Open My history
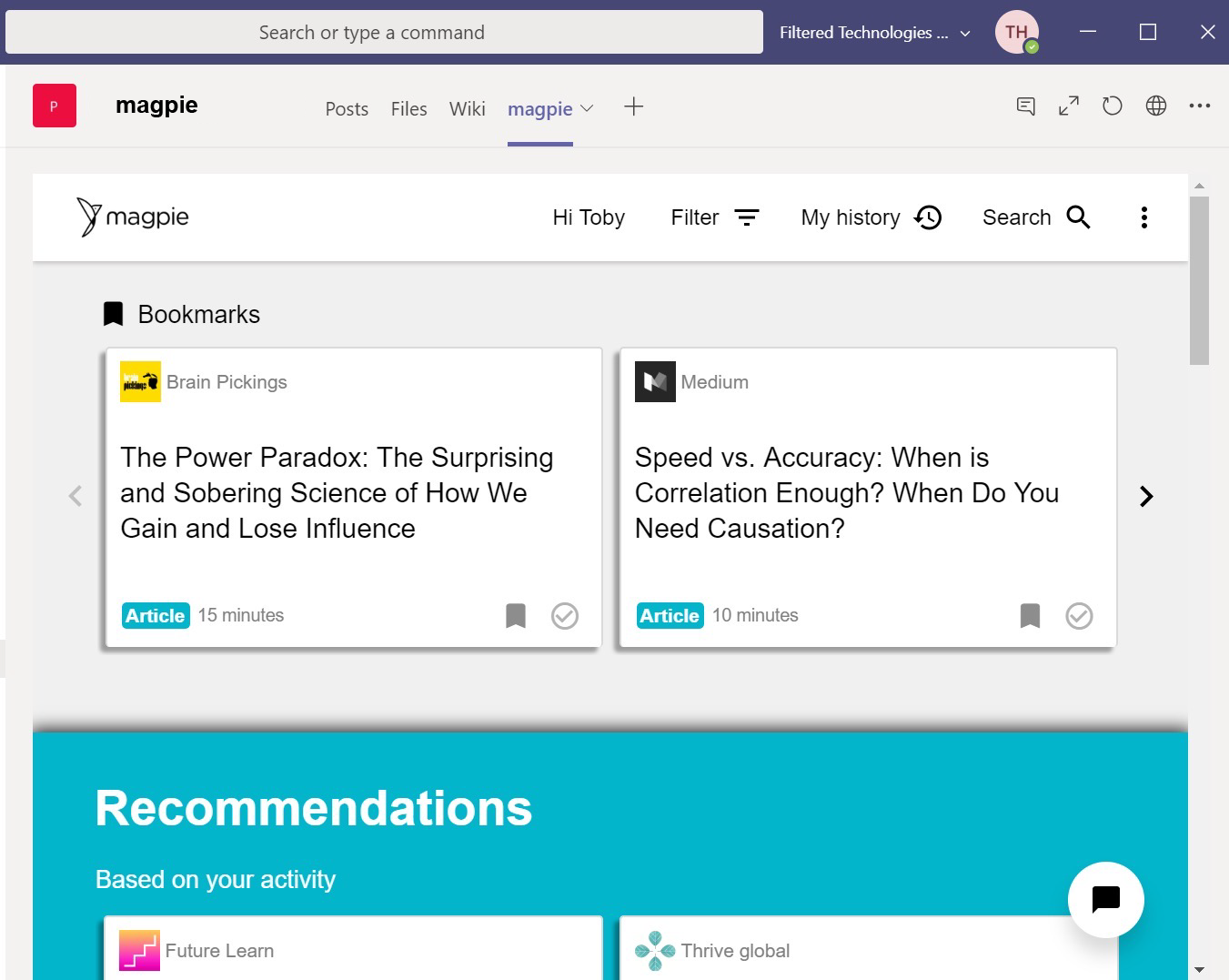The image size is (1229, 980). 871,217
